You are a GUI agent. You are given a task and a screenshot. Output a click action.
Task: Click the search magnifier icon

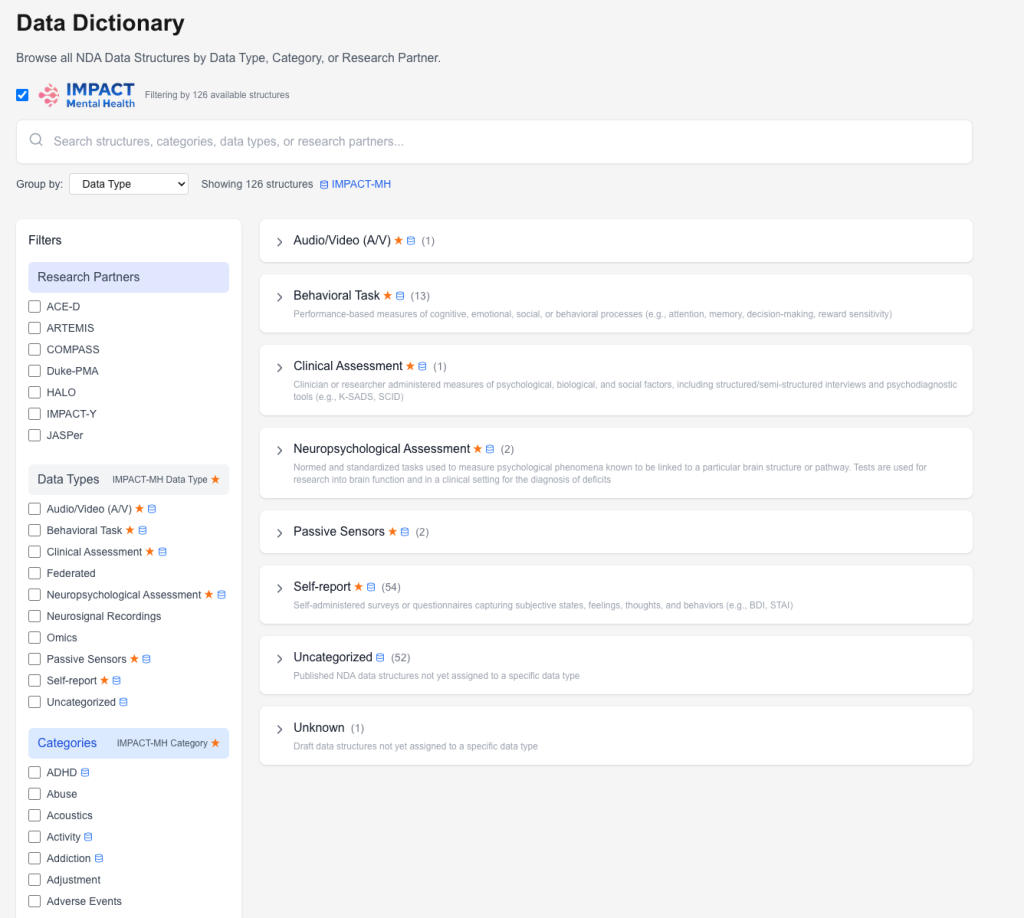coord(36,141)
